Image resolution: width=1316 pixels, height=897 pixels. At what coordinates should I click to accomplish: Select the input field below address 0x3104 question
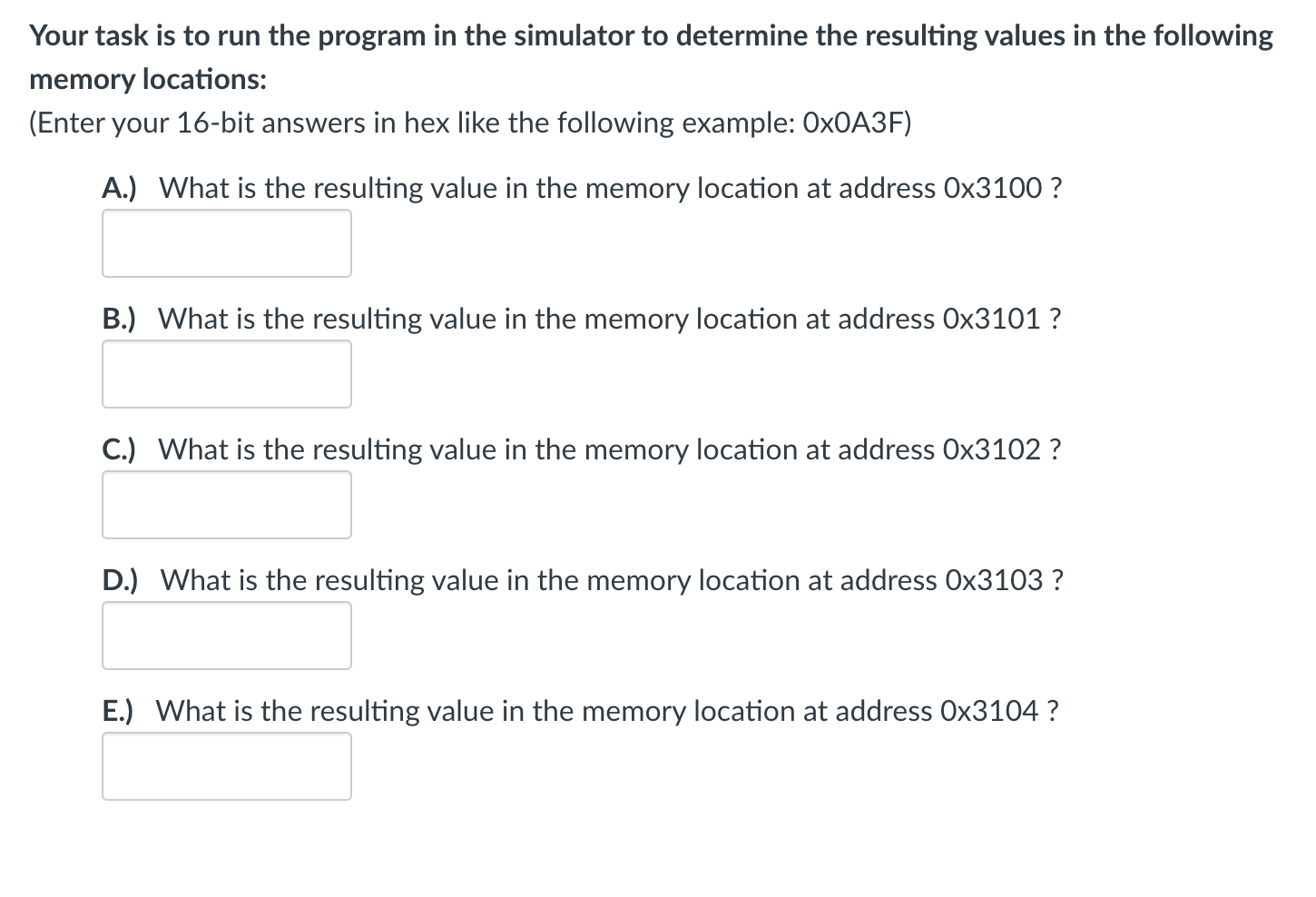click(226, 765)
